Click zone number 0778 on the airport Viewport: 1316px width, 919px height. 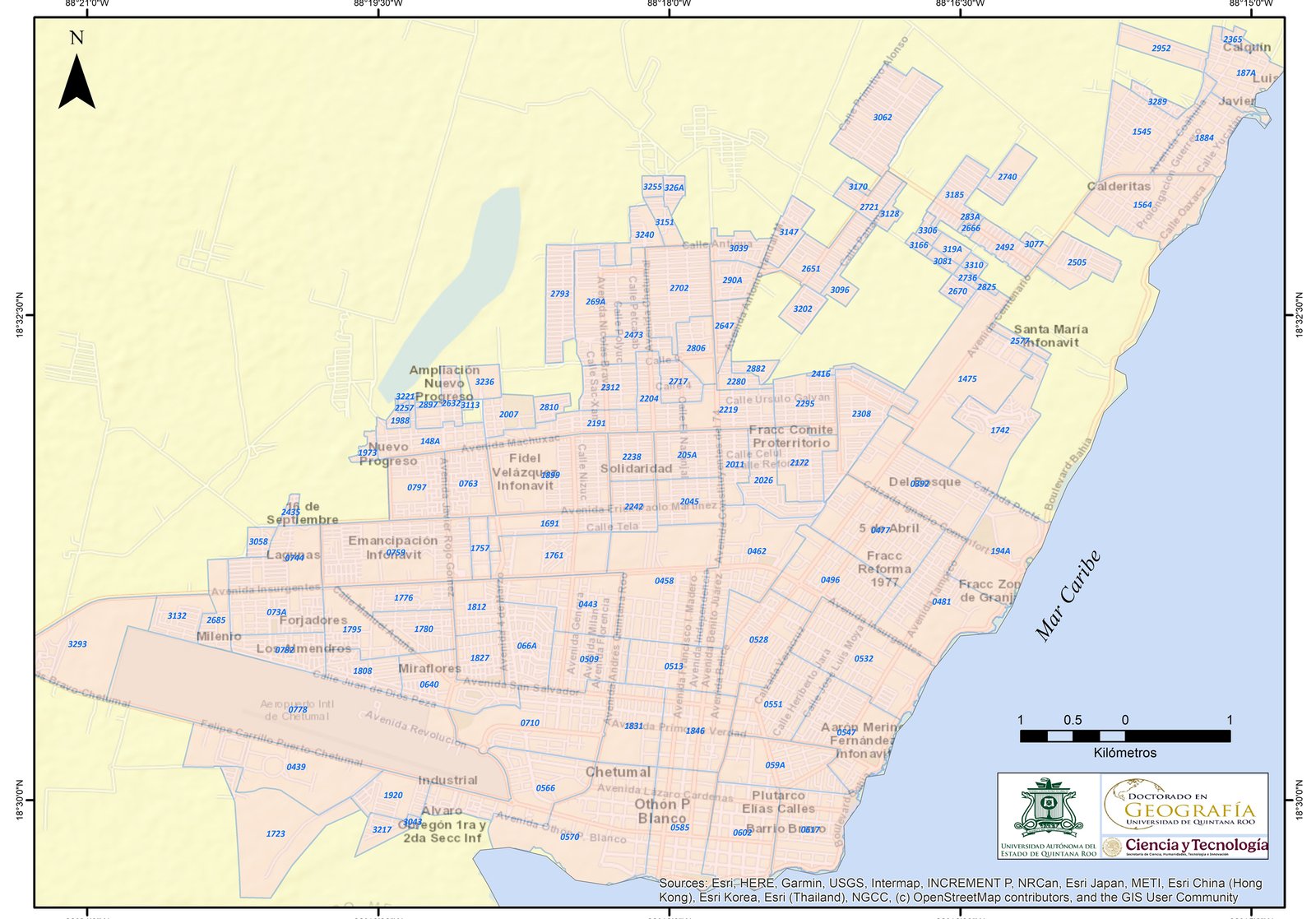point(298,709)
